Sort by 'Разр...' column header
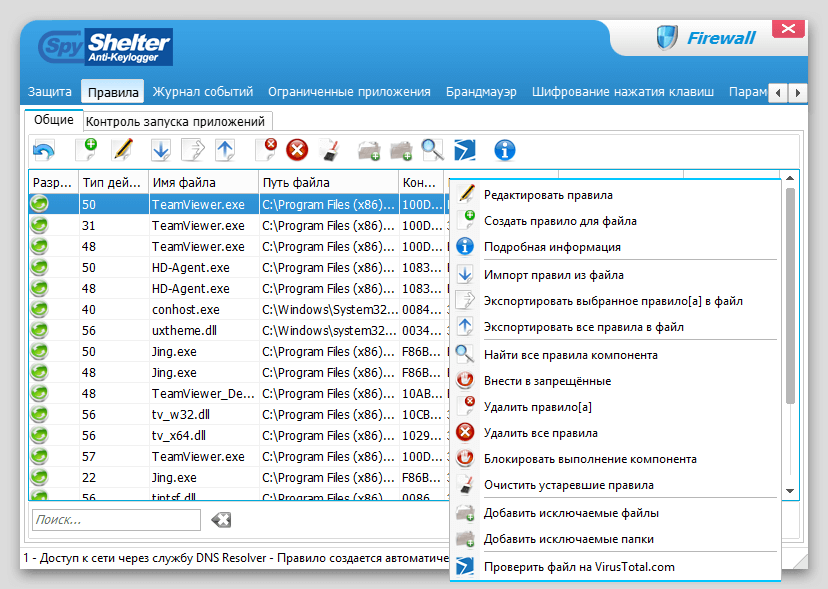The height and width of the screenshot is (589, 828). (53, 182)
